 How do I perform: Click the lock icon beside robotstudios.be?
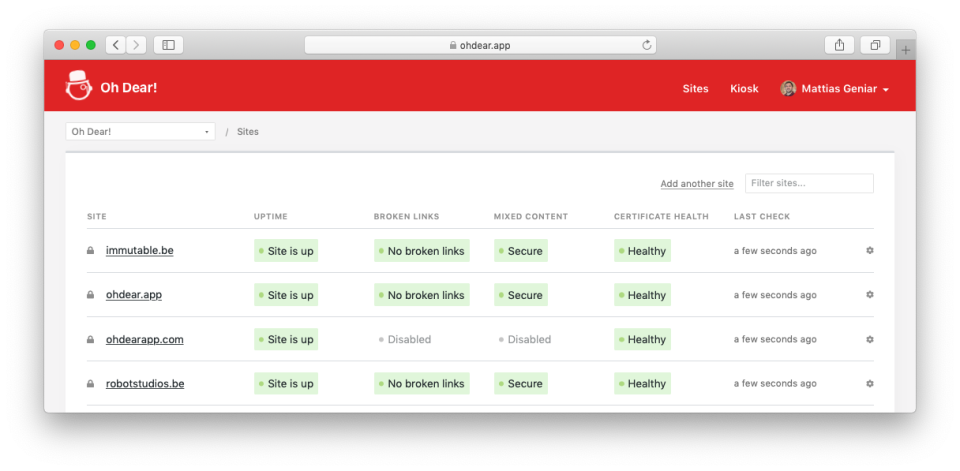pyautogui.click(x=91, y=383)
